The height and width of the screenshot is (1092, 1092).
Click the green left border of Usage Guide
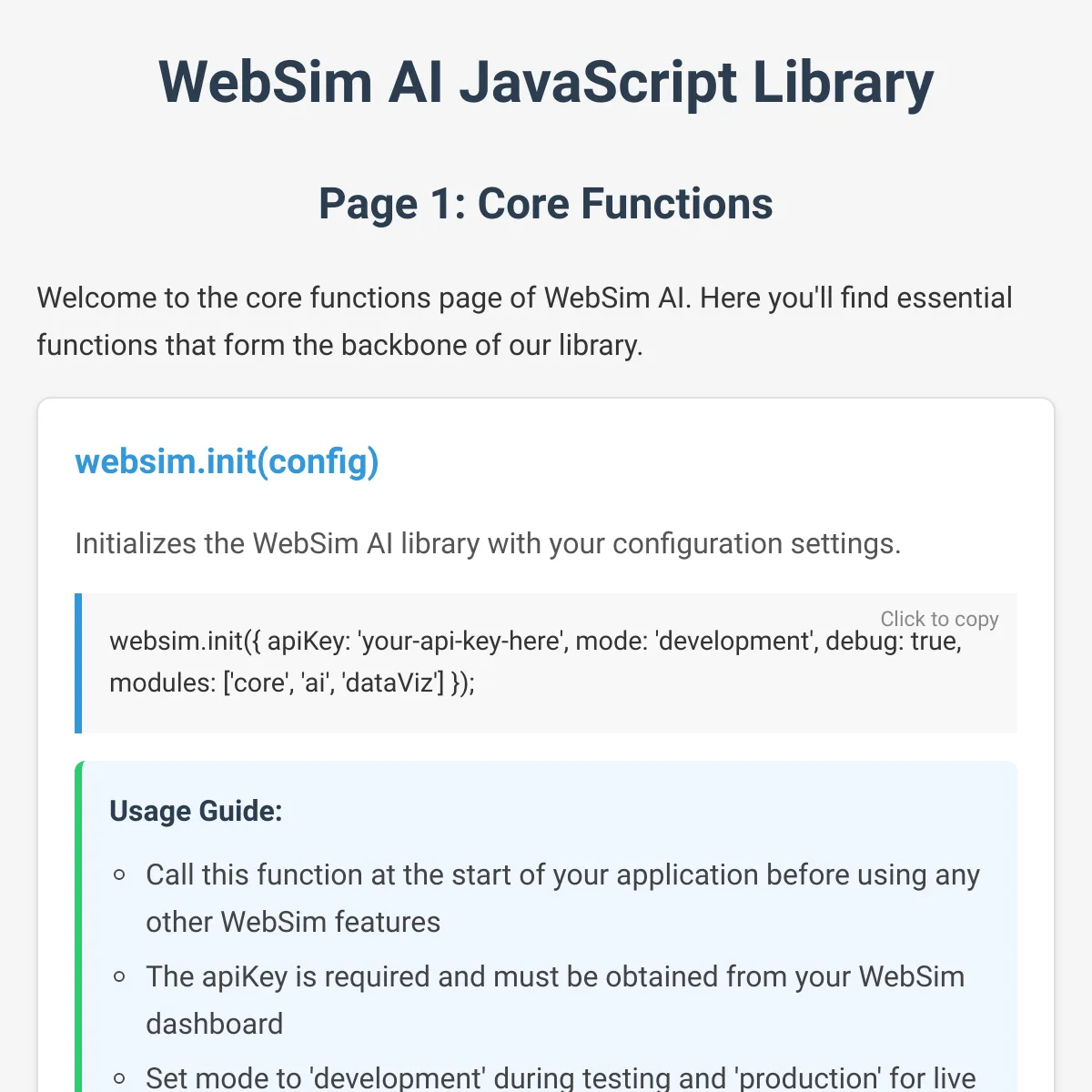coord(78,926)
